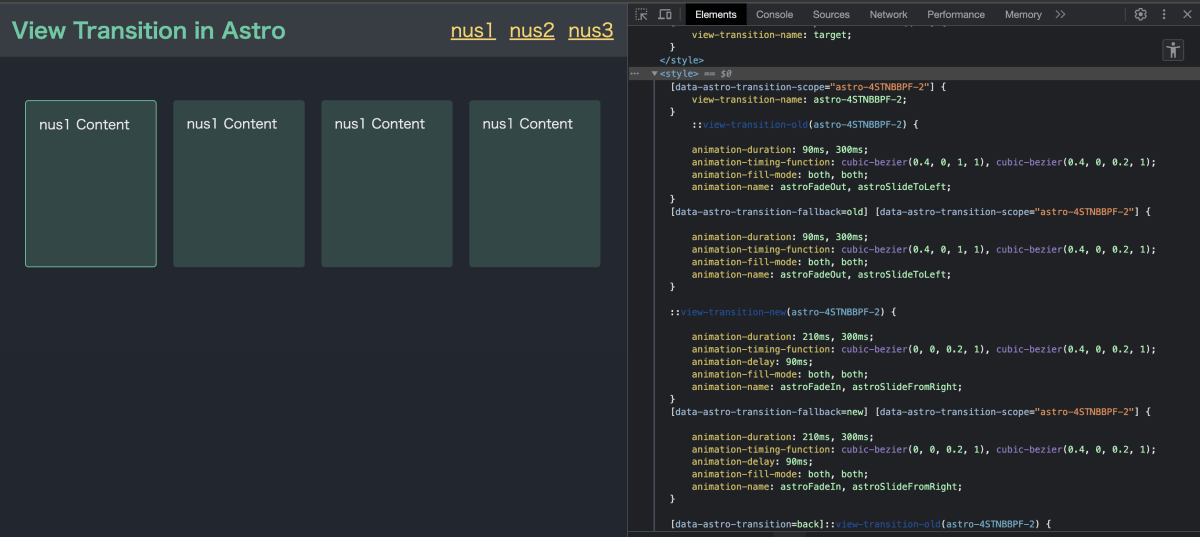Click the '::view-transition-new(astro-4STNBBPF-2)' selector
This screenshot has width=1200, height=537.
pyautogui.click(x=783, y=312)
